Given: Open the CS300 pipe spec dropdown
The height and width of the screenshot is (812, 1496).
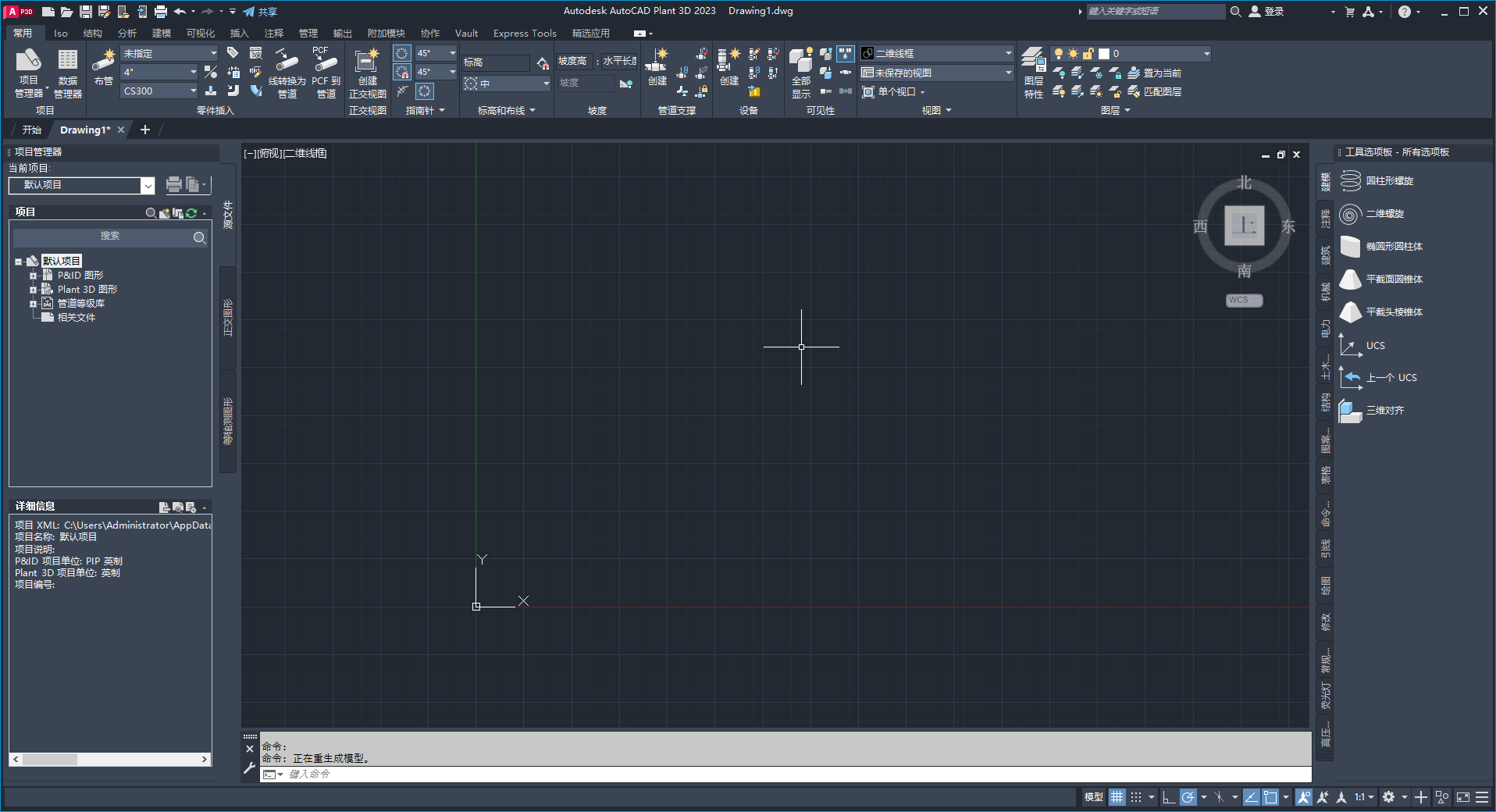Looking at the screenshot, I should (192, 91).
